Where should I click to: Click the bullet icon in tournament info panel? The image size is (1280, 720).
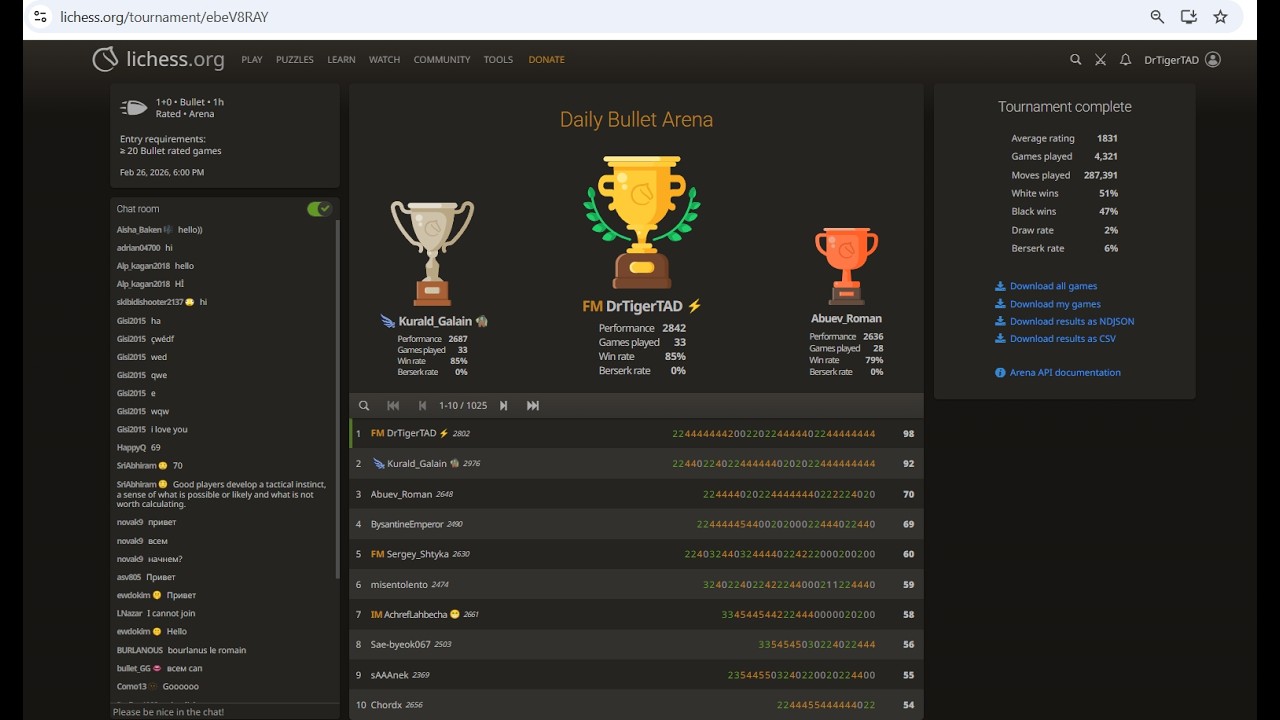[134, 108]
